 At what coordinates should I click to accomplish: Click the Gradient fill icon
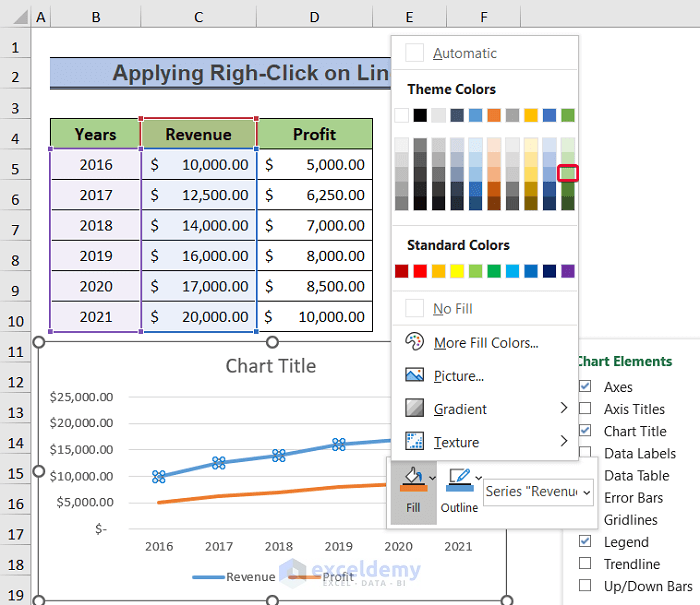tap(414, 408)
